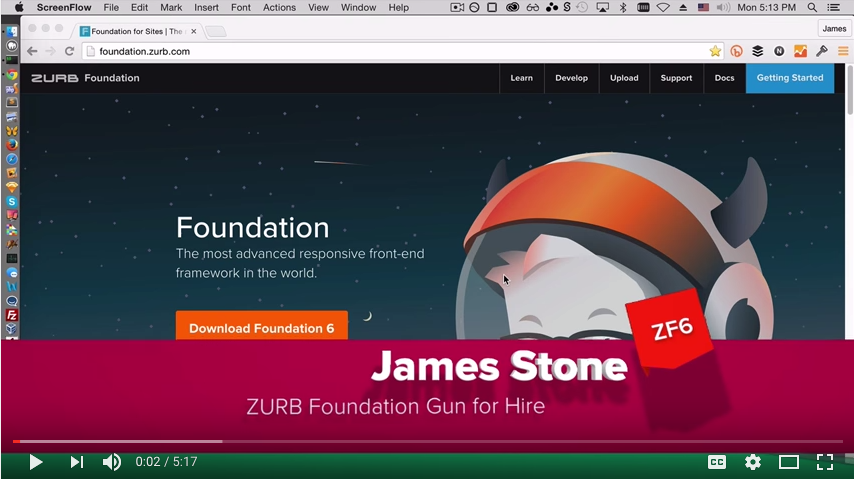The height and width of the screenshot is (479, 854).
Task: Click Download Foundation 6 button
Action: point(261,328)
